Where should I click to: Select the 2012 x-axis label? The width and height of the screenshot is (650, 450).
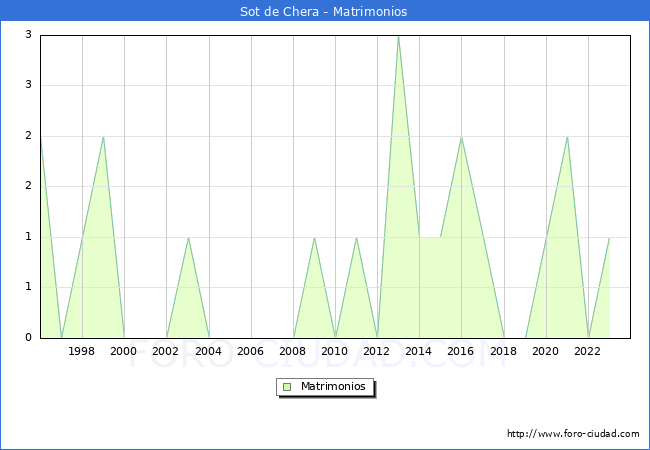(377, 351)
